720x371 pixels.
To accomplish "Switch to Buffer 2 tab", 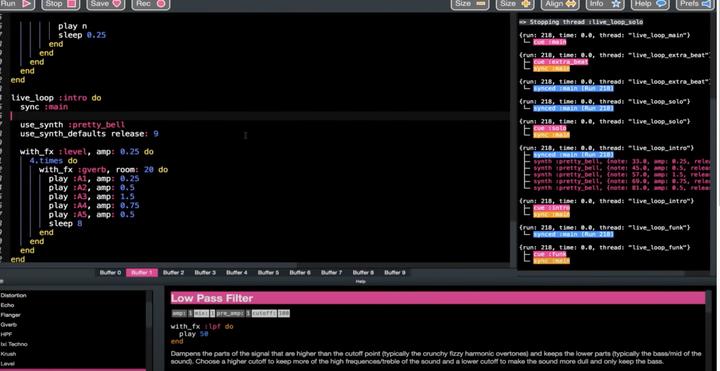I will pyautogui.click(x=174, y=273).
